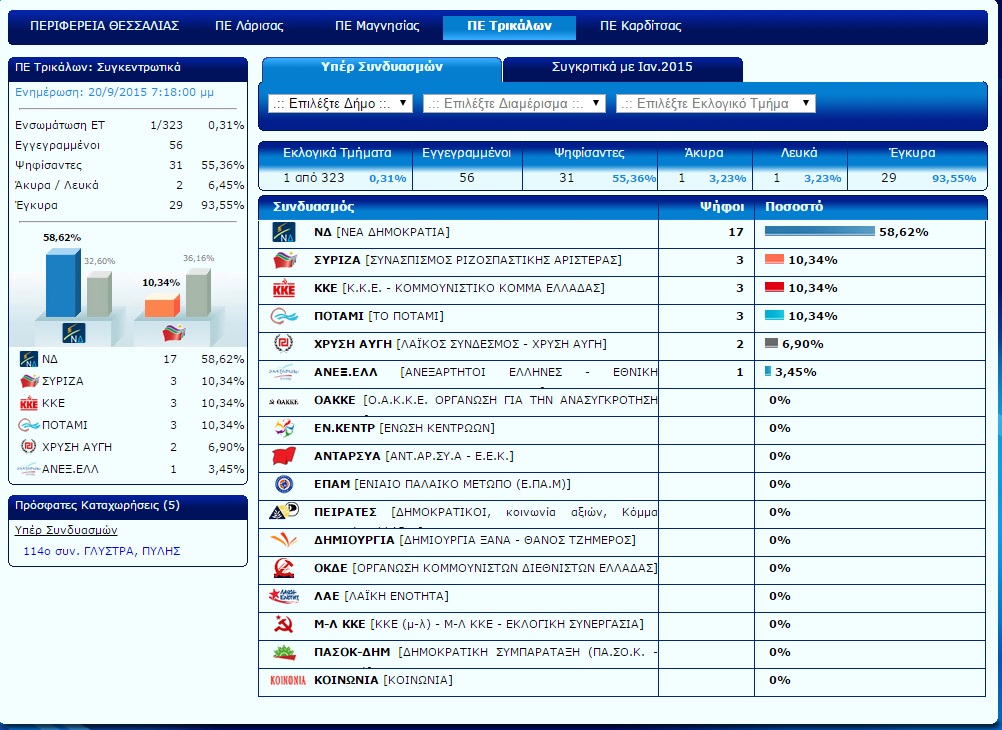Click the ΕΝ.ΚΕΝΤΡ party logo
The height and width of the screenshot is (730, 1002).
(x=284, y=428)
